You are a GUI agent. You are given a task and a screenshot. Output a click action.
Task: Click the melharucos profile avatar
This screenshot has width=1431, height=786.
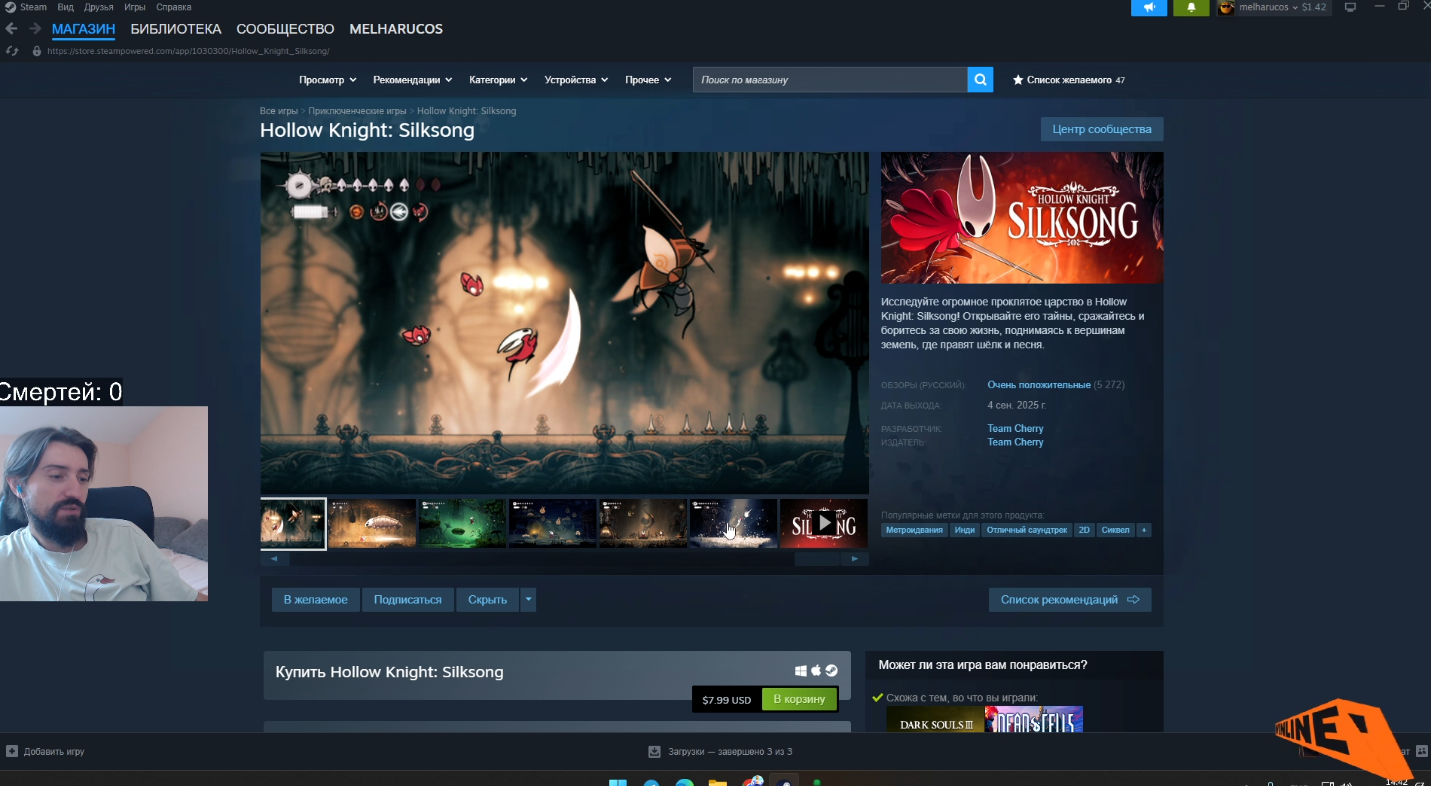[x=1226, y=8]
